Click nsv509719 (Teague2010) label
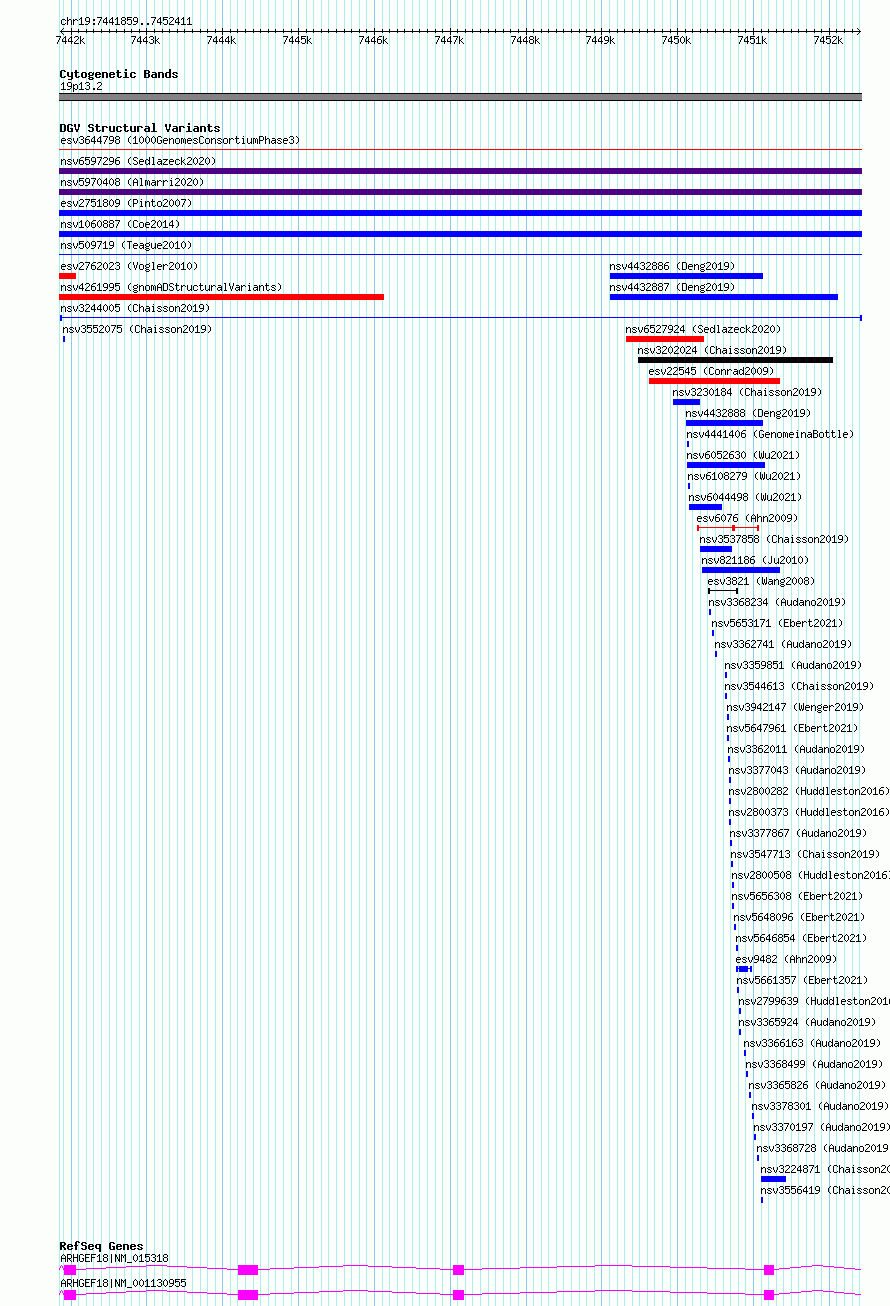 [x=126, y=245]
